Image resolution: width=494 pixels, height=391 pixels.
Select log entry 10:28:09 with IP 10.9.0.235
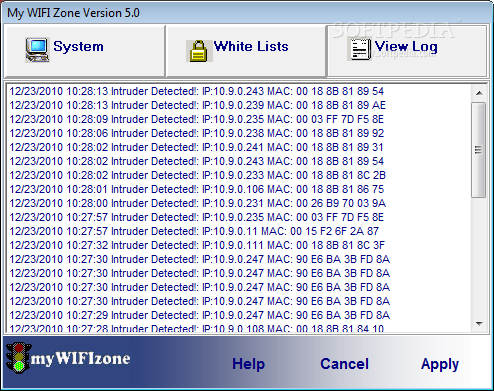197,119
